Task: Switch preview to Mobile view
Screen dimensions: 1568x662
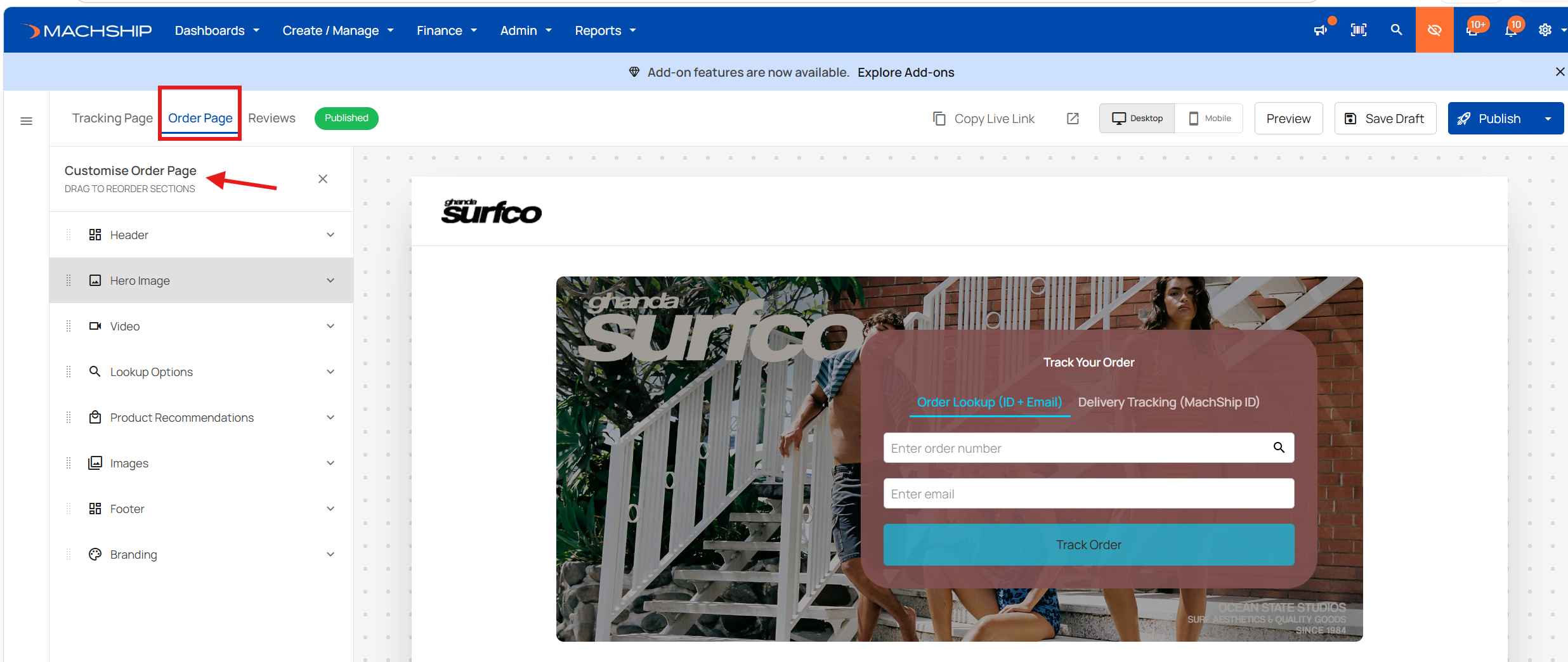Action: click(x=1209, y=118)
